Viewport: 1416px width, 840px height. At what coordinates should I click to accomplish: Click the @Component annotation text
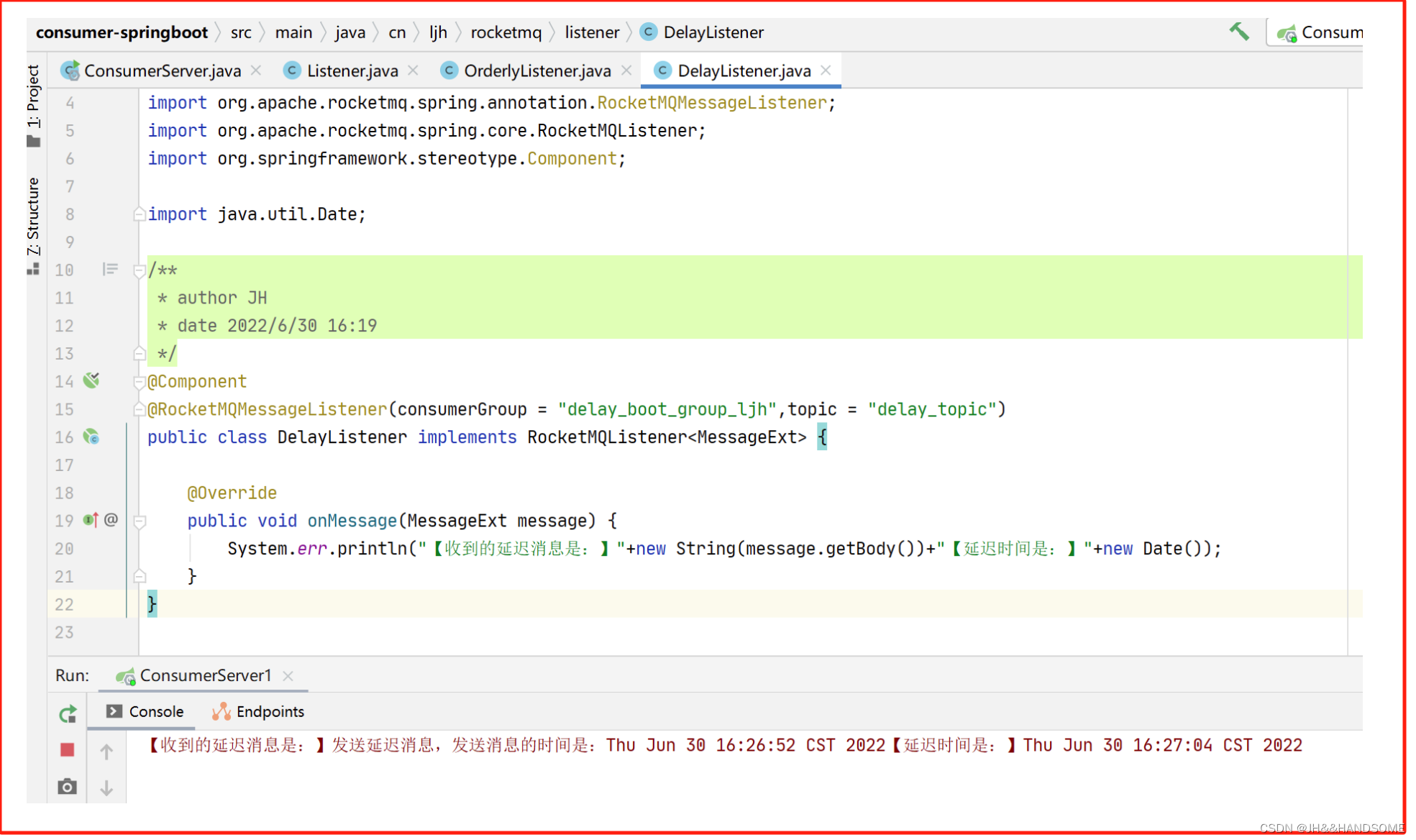click(x=197, y=381)
